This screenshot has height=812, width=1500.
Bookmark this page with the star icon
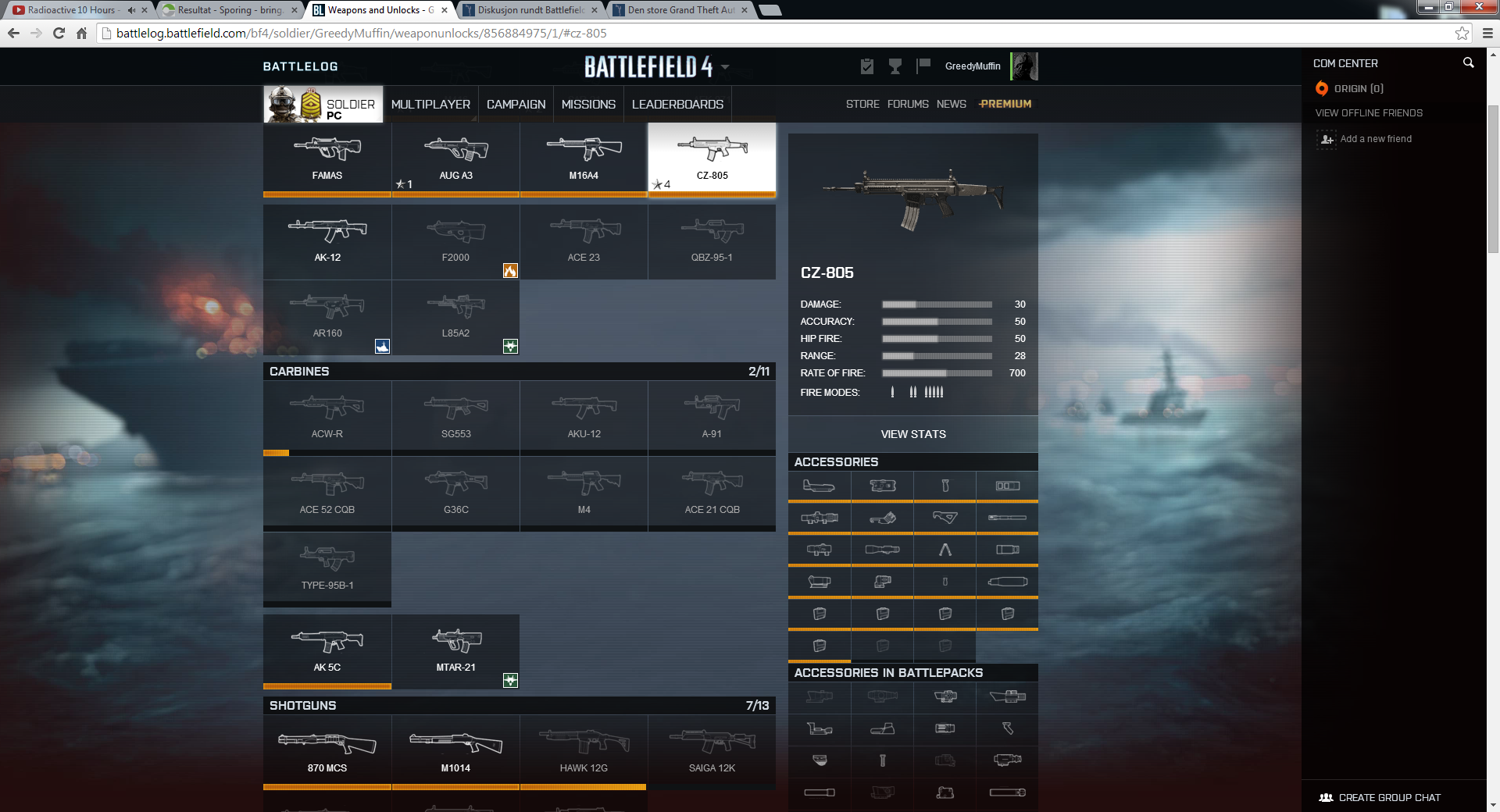coord(1462,33)
